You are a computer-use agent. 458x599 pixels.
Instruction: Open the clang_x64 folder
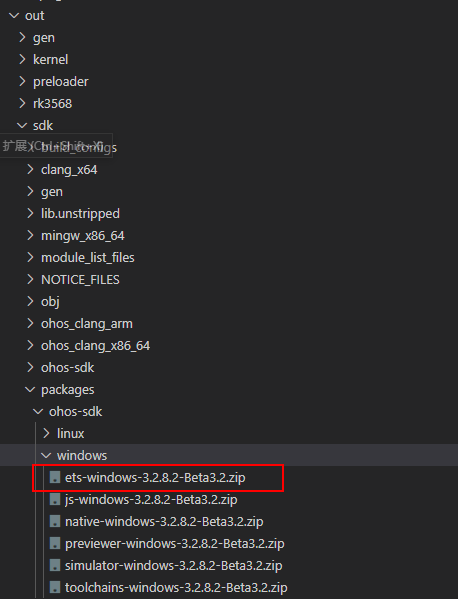pos(69,170)
